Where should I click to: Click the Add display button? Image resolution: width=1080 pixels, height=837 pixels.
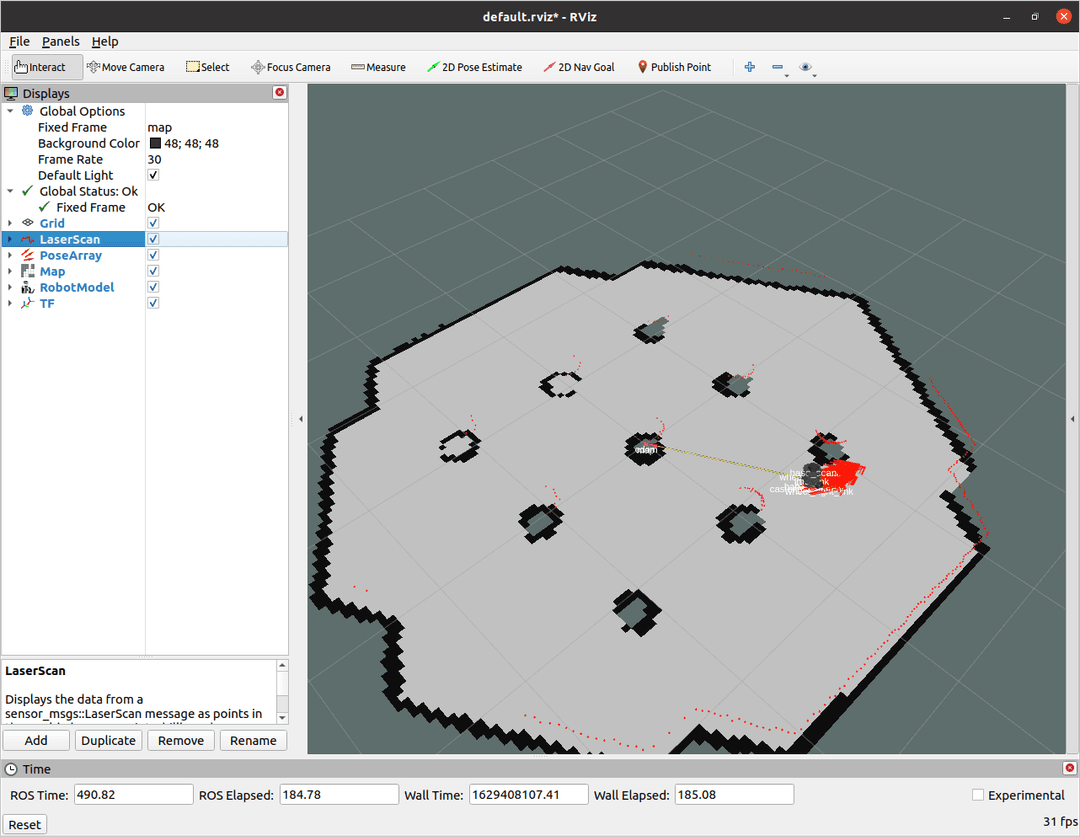coord(36,741)
